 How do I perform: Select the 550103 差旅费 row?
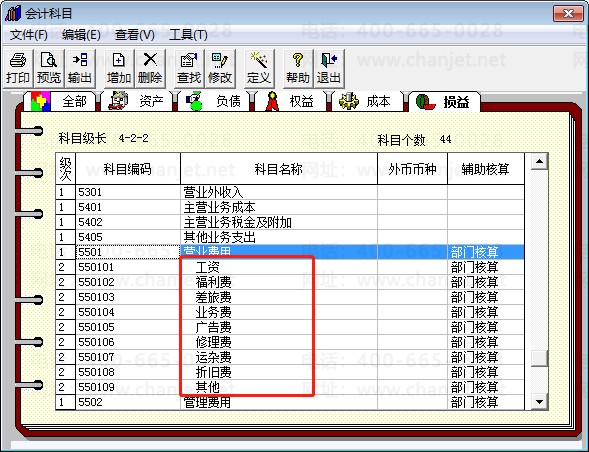tap(290, 297)
